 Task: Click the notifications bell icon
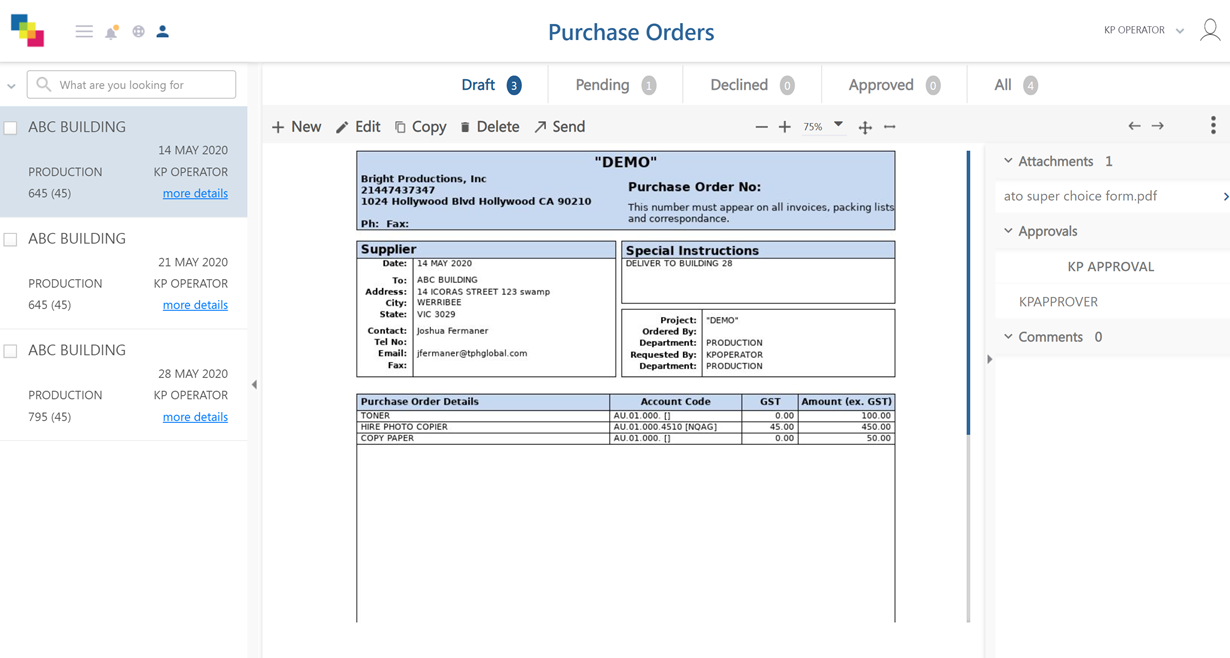(x=111, y=32)
